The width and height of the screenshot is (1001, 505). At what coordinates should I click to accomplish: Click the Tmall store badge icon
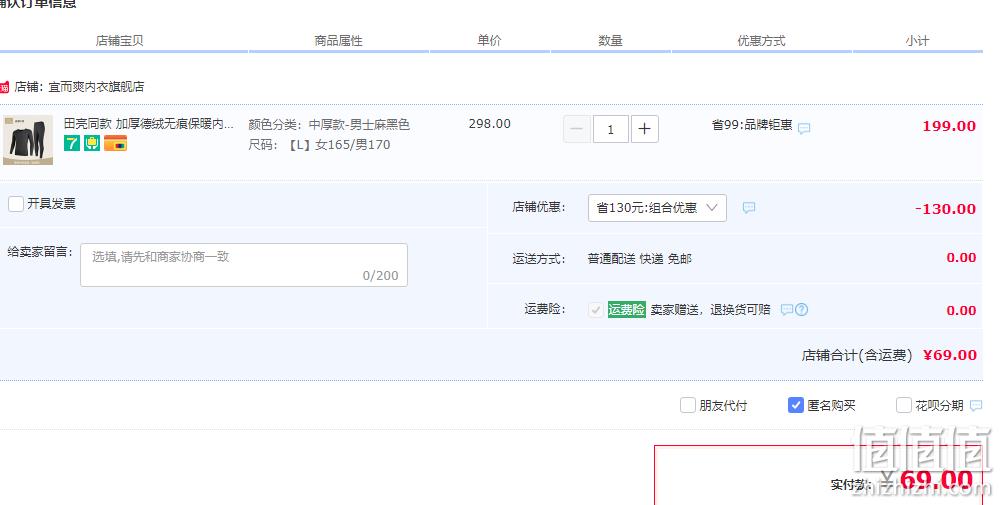4,87
